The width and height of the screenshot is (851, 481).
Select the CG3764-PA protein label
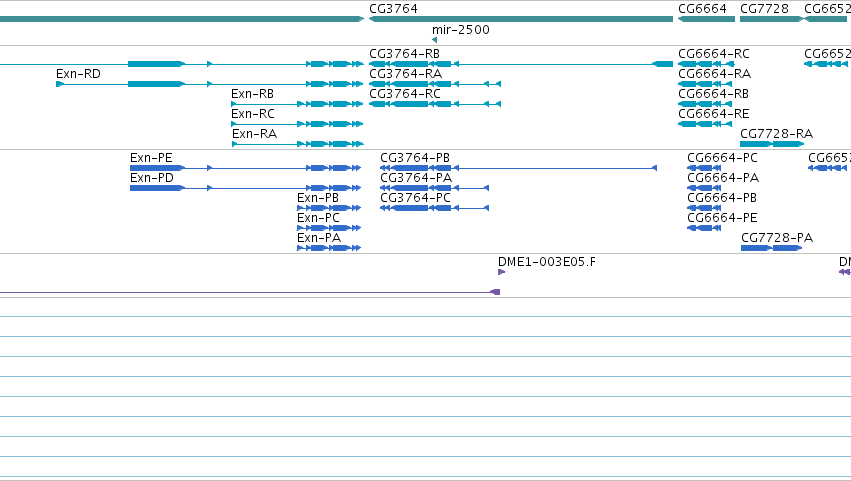(416, 178)
